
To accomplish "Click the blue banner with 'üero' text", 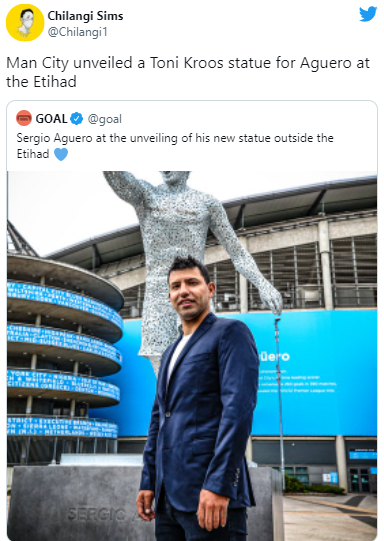I will coord(312,373).
